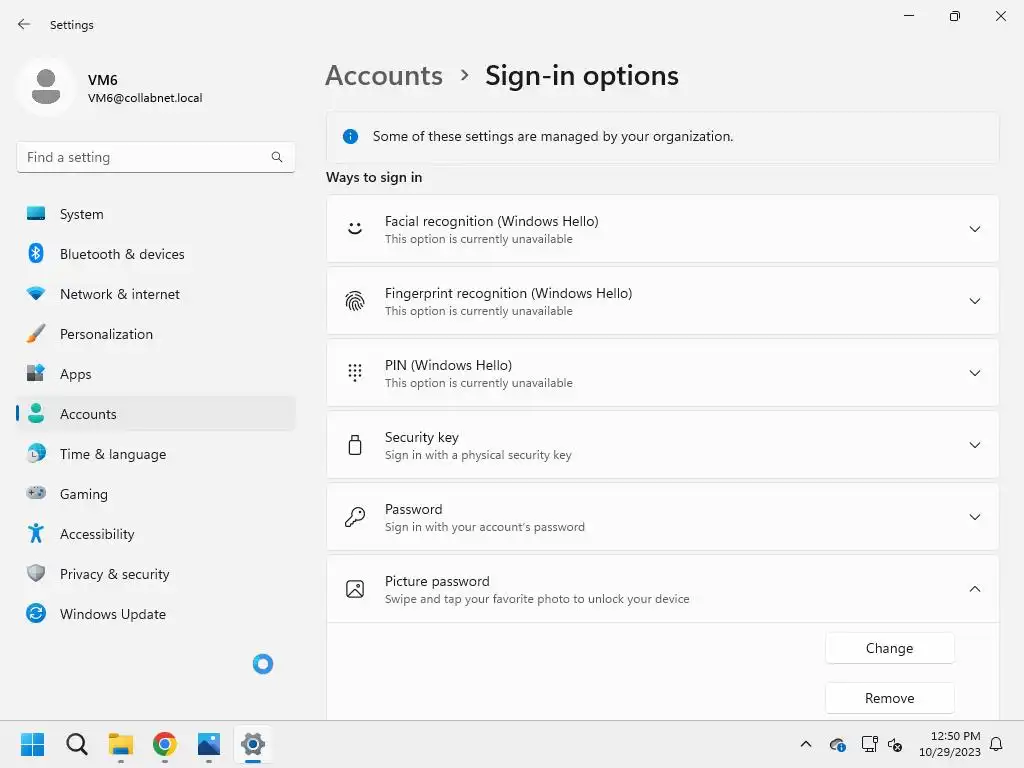
Task: Open the Photos app in taskbar
Action: click(x=209, y=744)
